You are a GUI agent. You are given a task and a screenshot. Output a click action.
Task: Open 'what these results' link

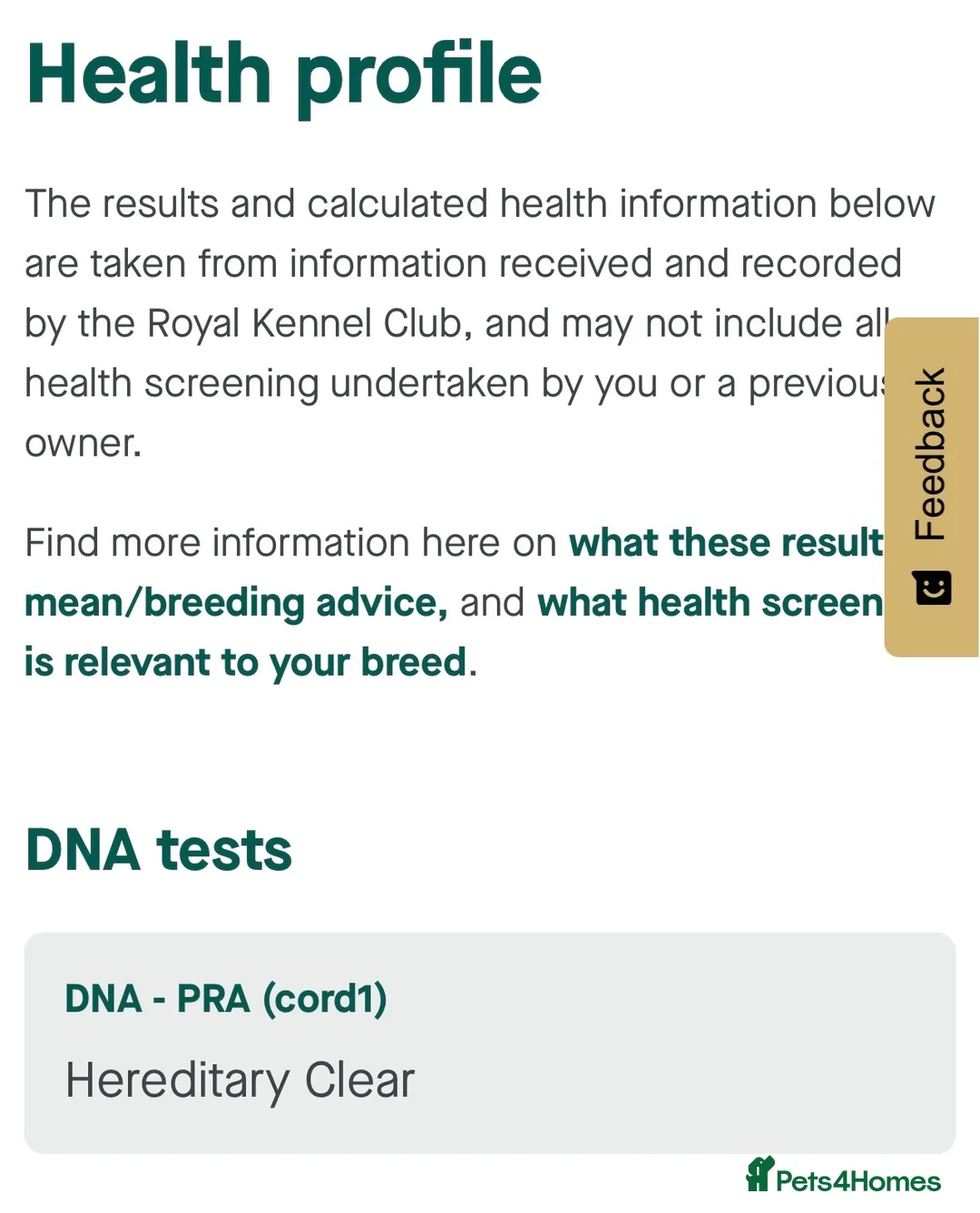[725, 543]
